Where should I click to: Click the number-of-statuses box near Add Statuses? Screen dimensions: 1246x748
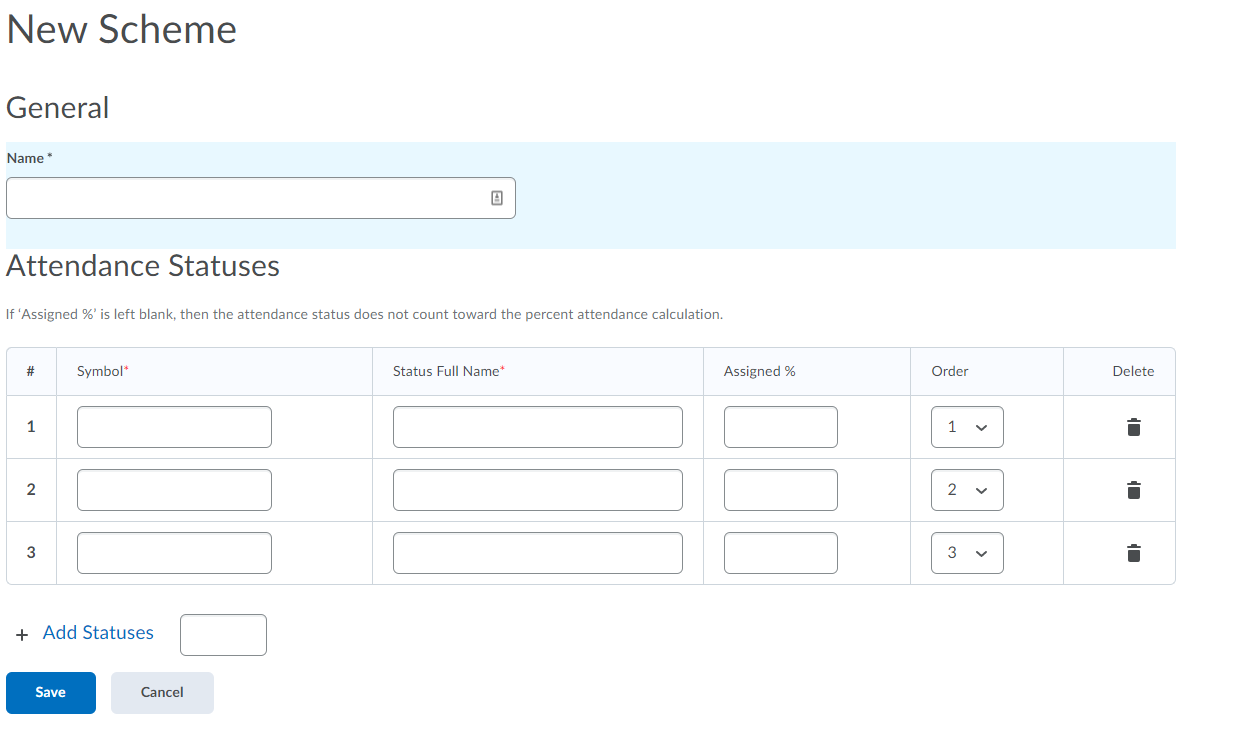[x=223, y=635]
